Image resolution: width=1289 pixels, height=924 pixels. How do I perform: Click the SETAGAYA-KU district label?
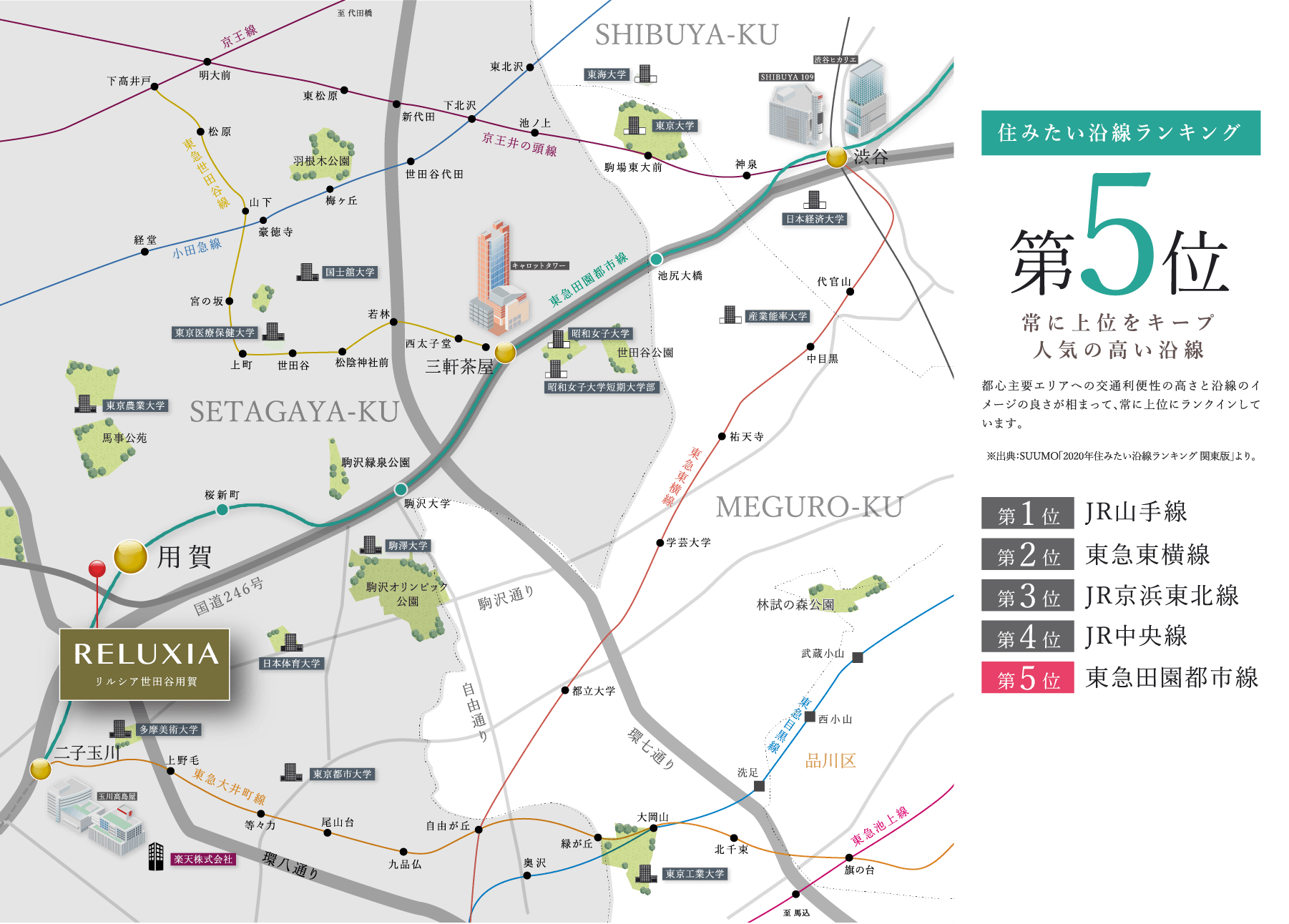click(294, 412)
